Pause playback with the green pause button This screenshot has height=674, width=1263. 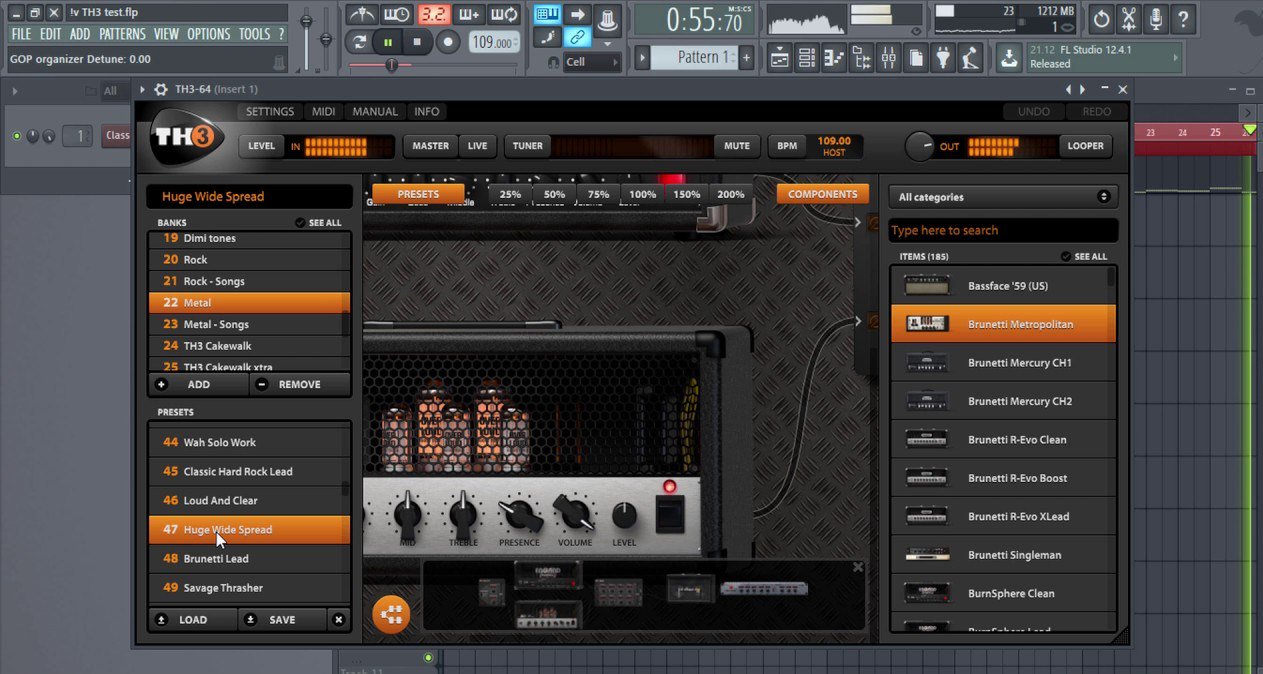(388, 42)
